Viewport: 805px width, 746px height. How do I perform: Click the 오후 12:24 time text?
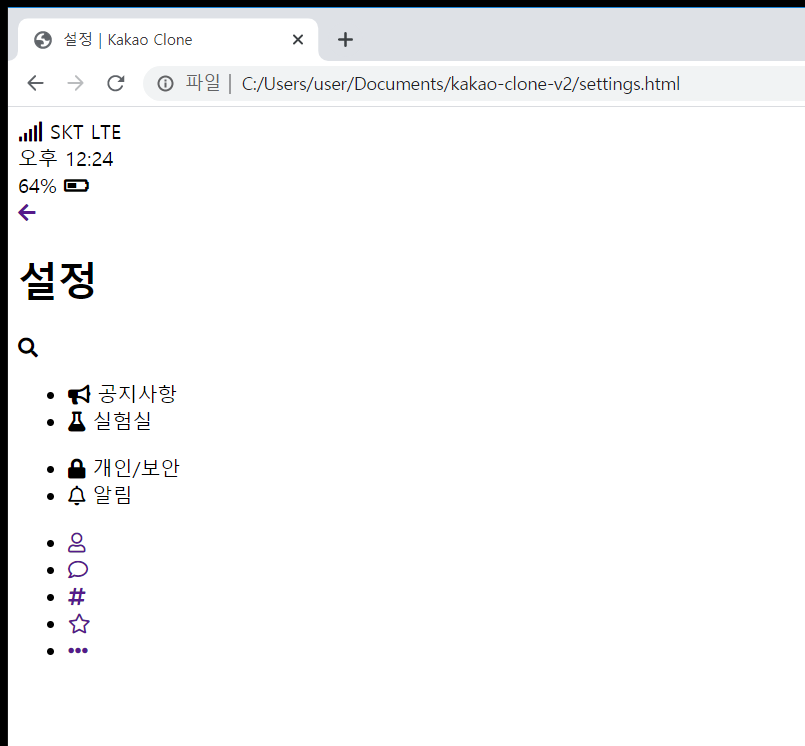pos(66,159)
